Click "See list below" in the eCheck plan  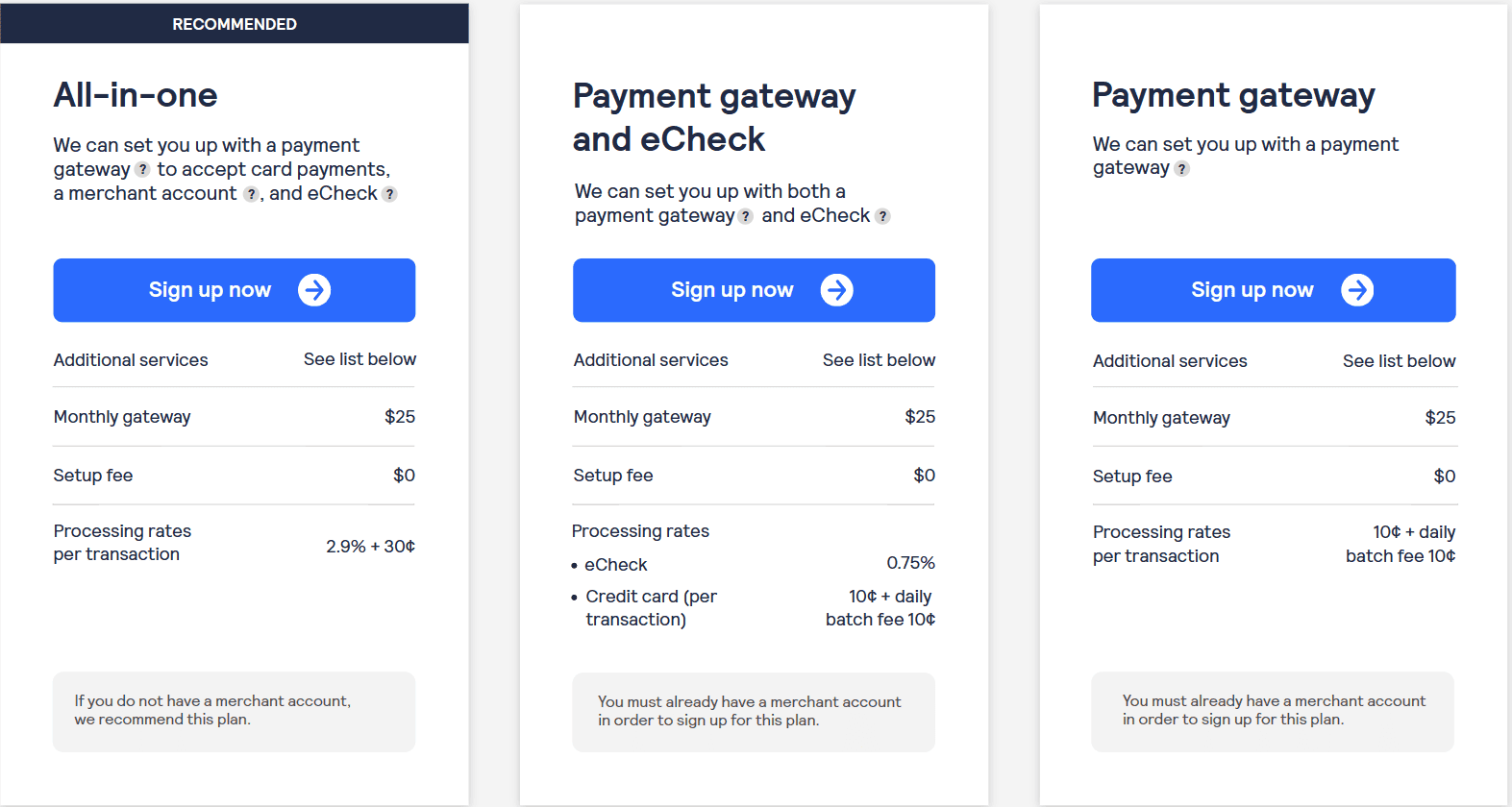[x=879, y=360]
